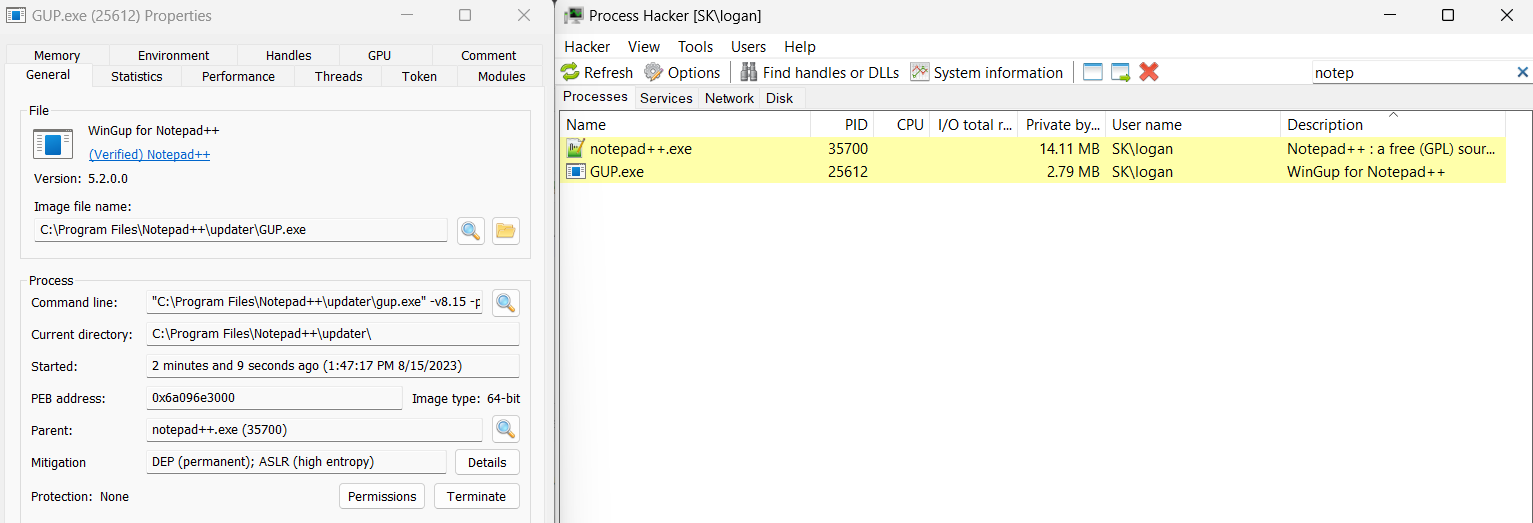Select the GUP.exe process row
The image size is (1533, 523).
point(1033,172)
